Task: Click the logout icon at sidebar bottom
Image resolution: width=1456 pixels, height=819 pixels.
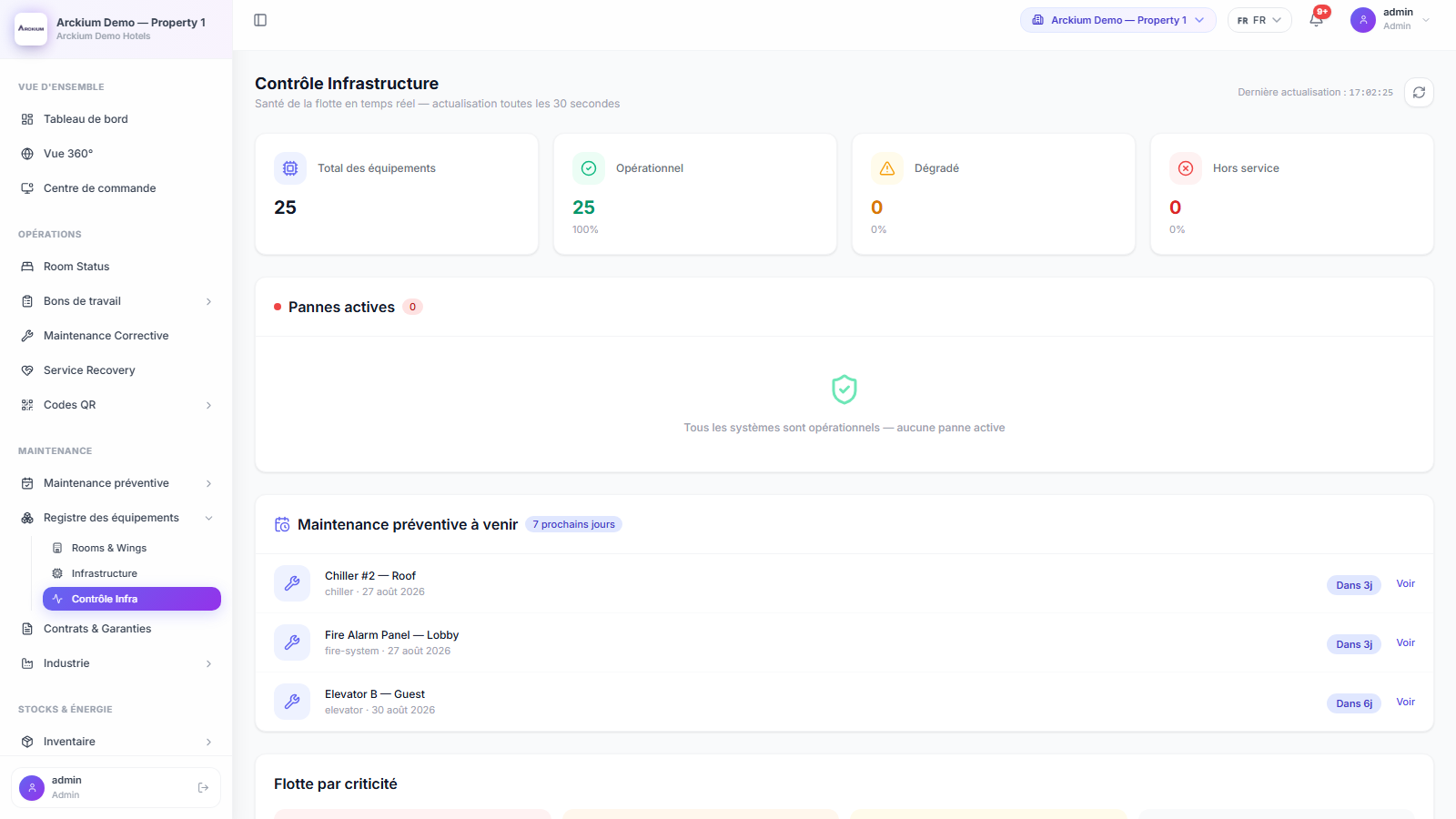Action: coord(203,788)
